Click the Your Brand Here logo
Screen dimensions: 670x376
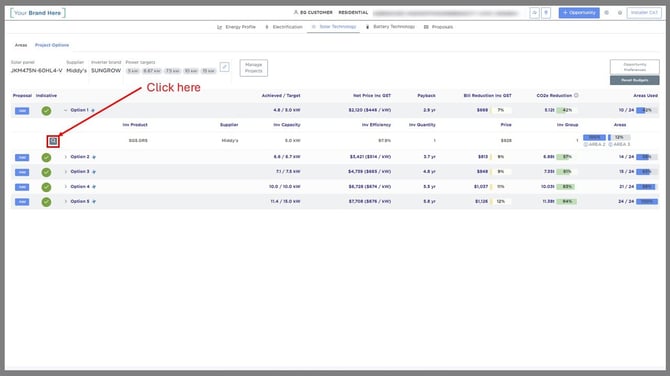click(x=38, y=13)
